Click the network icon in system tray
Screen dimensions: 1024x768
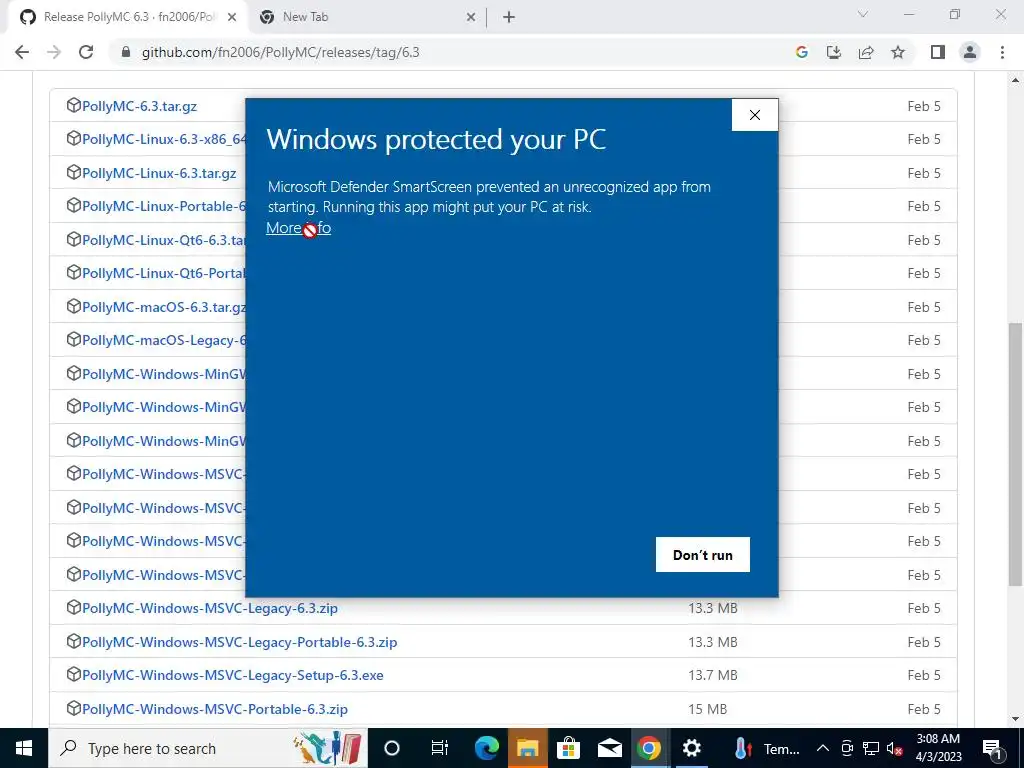[x=871, y=748]
